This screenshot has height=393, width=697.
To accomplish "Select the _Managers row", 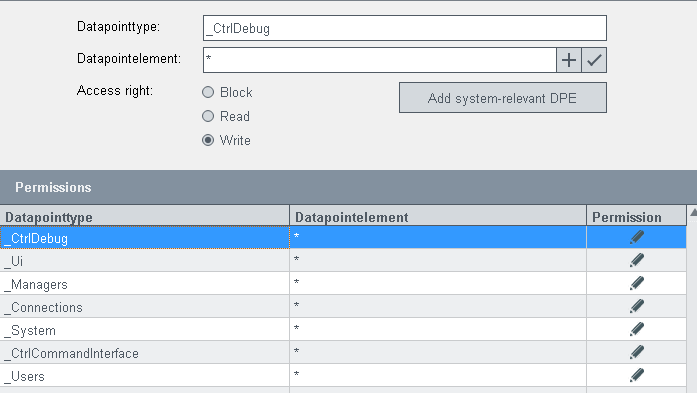I will click(343, 284).
